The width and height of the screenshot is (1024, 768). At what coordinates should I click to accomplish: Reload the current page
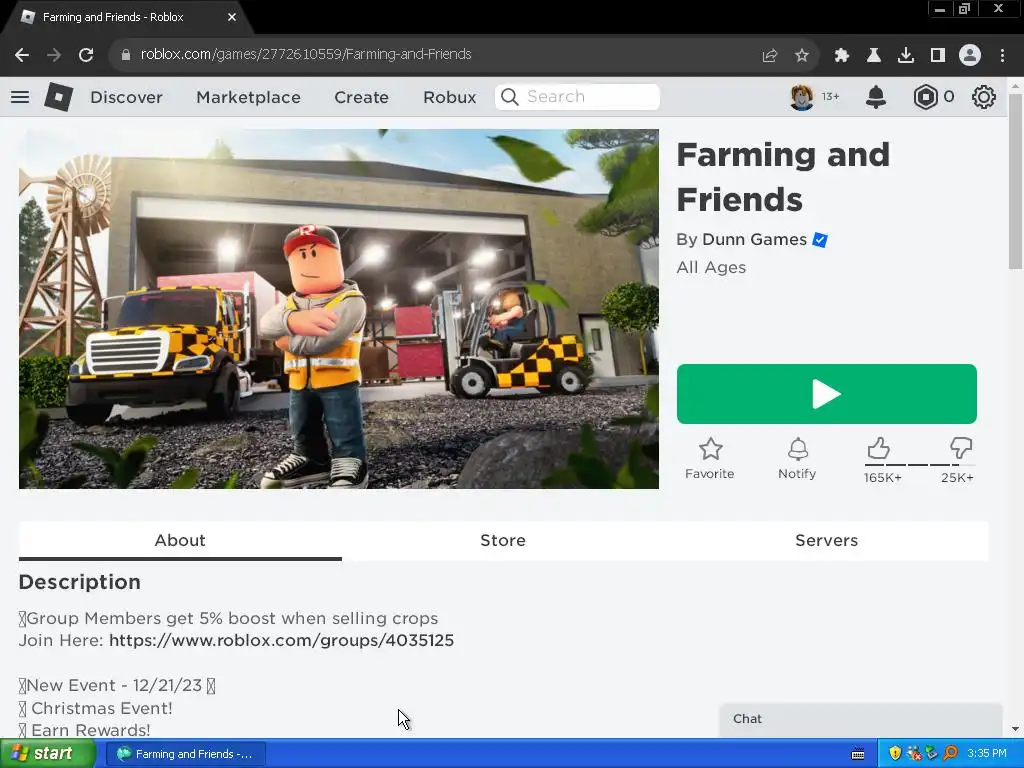click(86, 55)
